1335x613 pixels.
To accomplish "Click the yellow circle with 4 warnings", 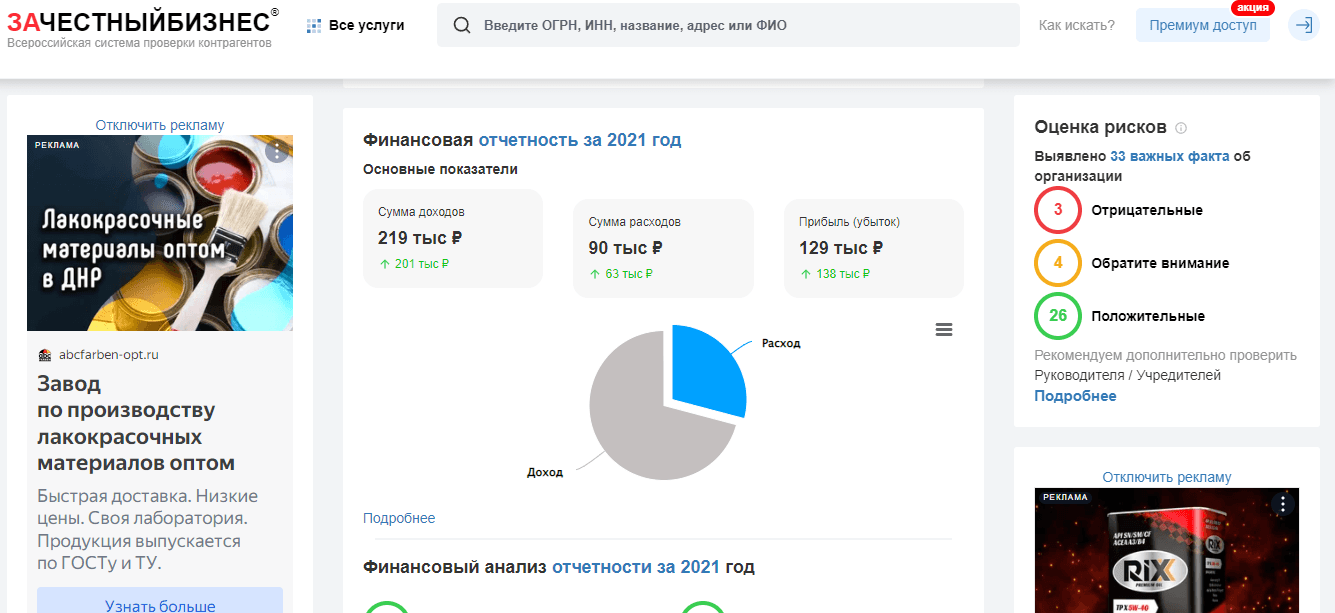I will click(1058, 263).
